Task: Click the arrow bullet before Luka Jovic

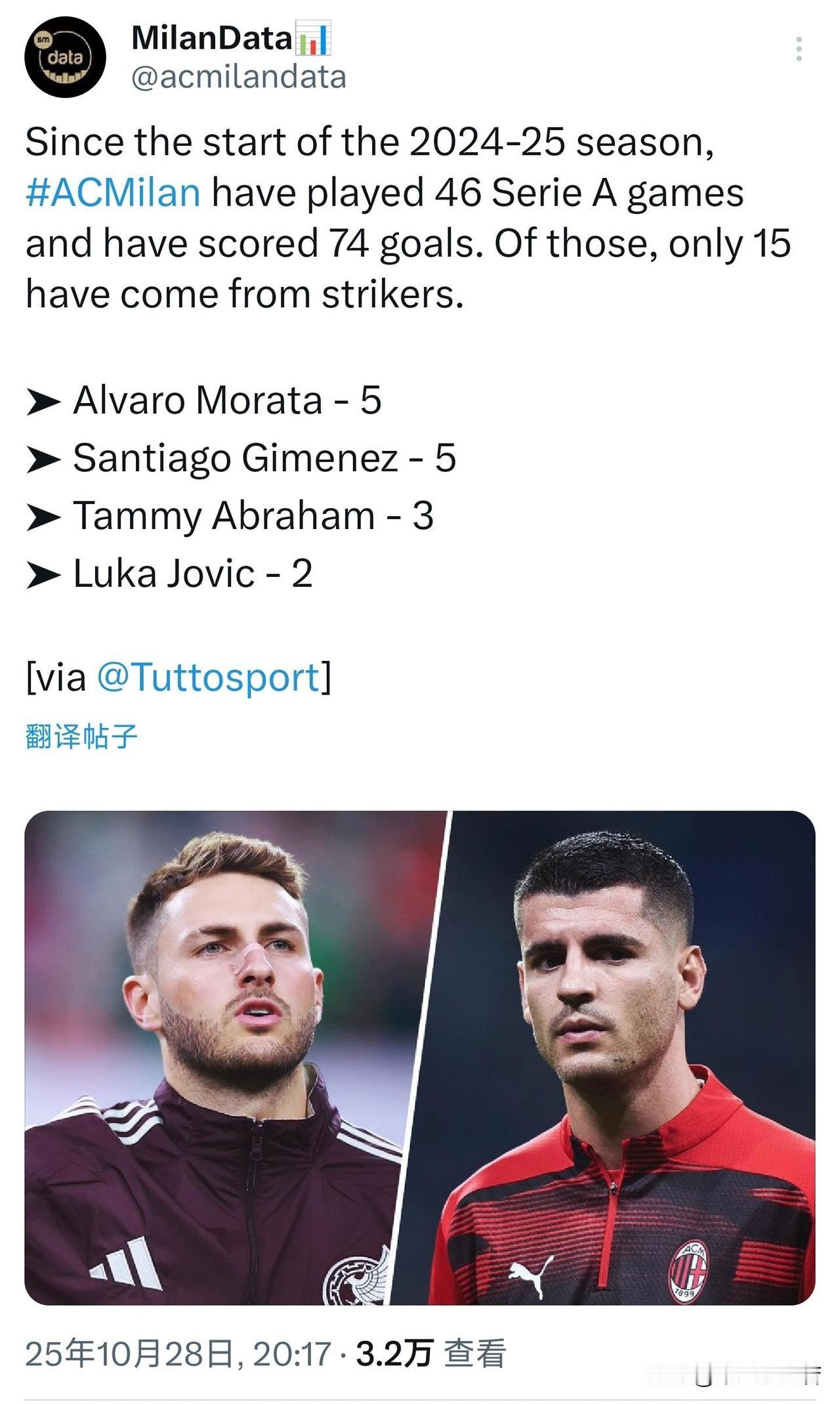Action: (43, 575)
